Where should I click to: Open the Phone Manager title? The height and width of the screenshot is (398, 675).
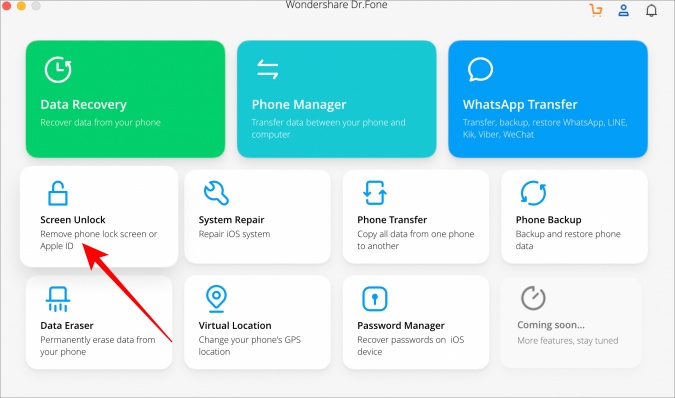[x=299, y=105]
